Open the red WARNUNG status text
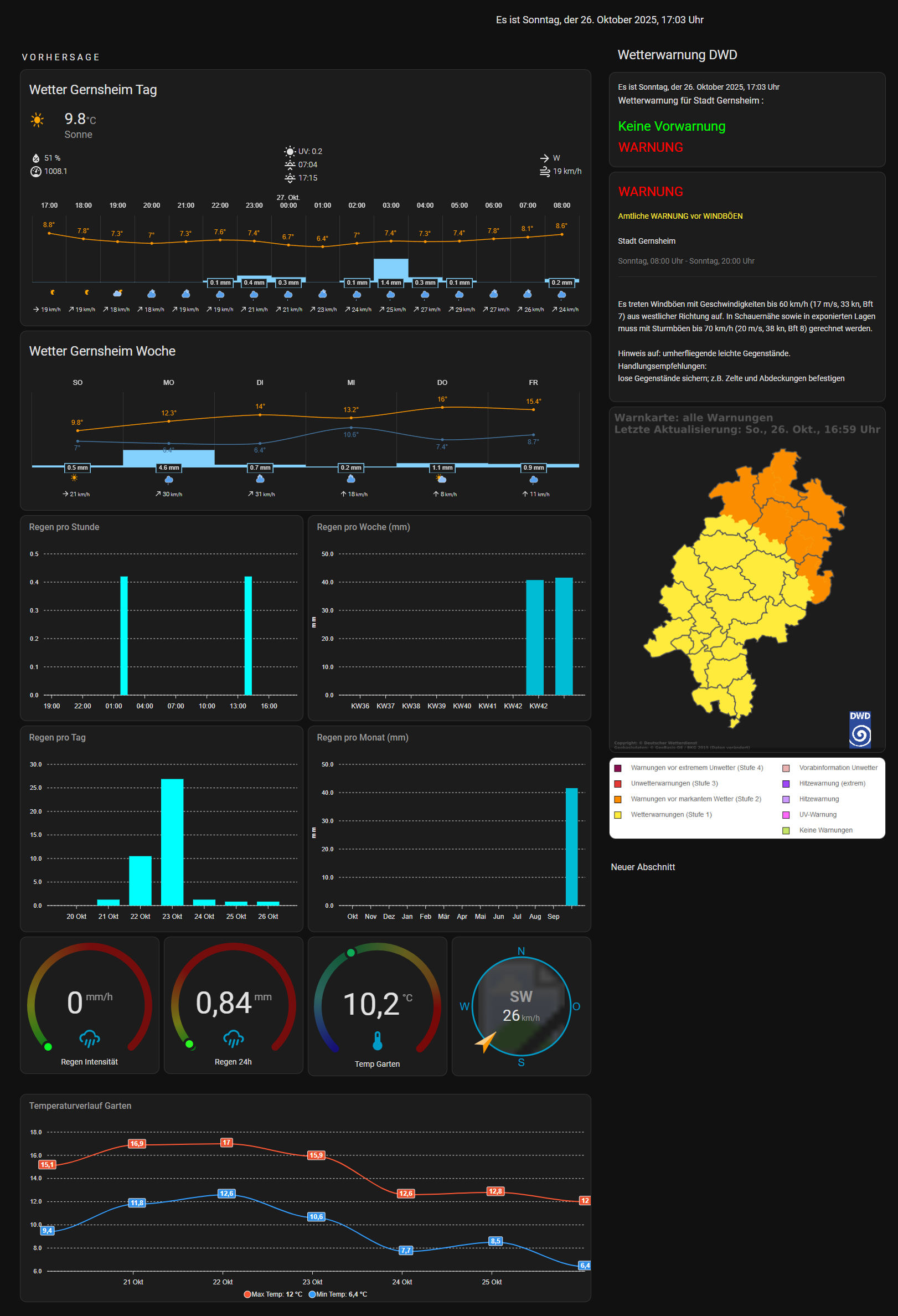The width and height of the screenshot is (898, 1316). [650, 147]
